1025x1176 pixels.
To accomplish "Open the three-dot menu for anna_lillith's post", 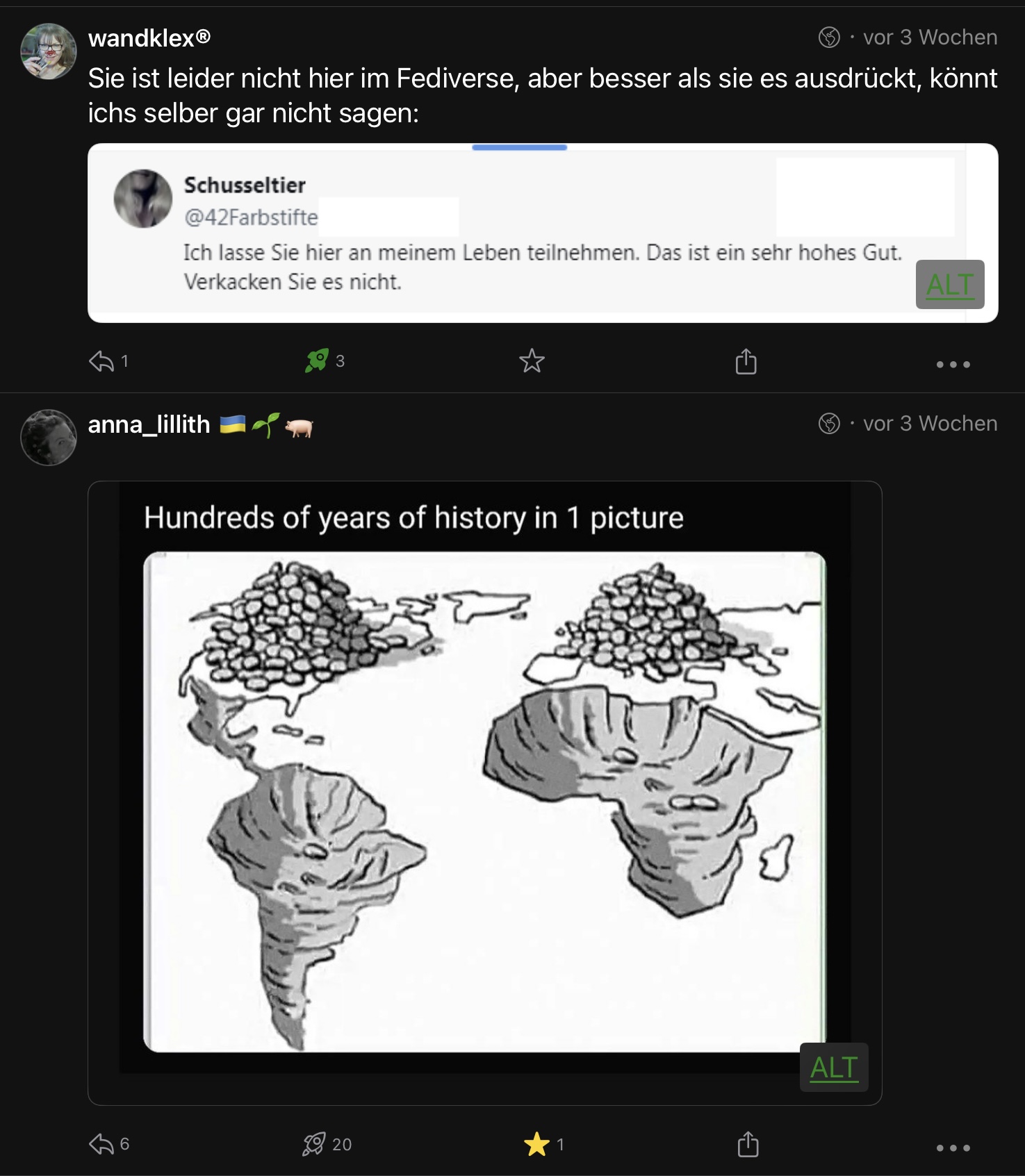I will coord(953,1148).
